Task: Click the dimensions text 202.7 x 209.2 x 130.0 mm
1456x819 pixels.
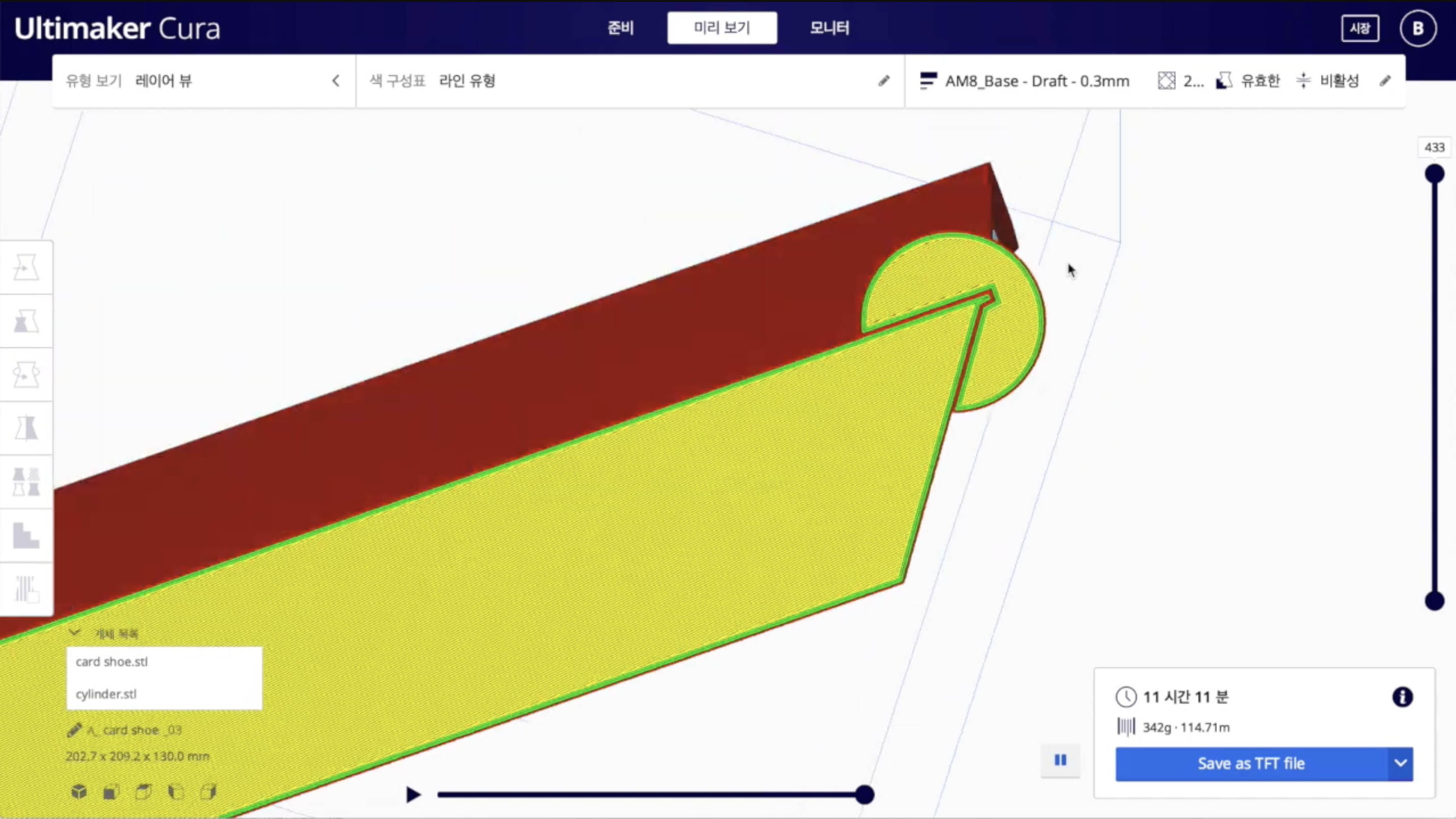Action: [x=137, y=756]
